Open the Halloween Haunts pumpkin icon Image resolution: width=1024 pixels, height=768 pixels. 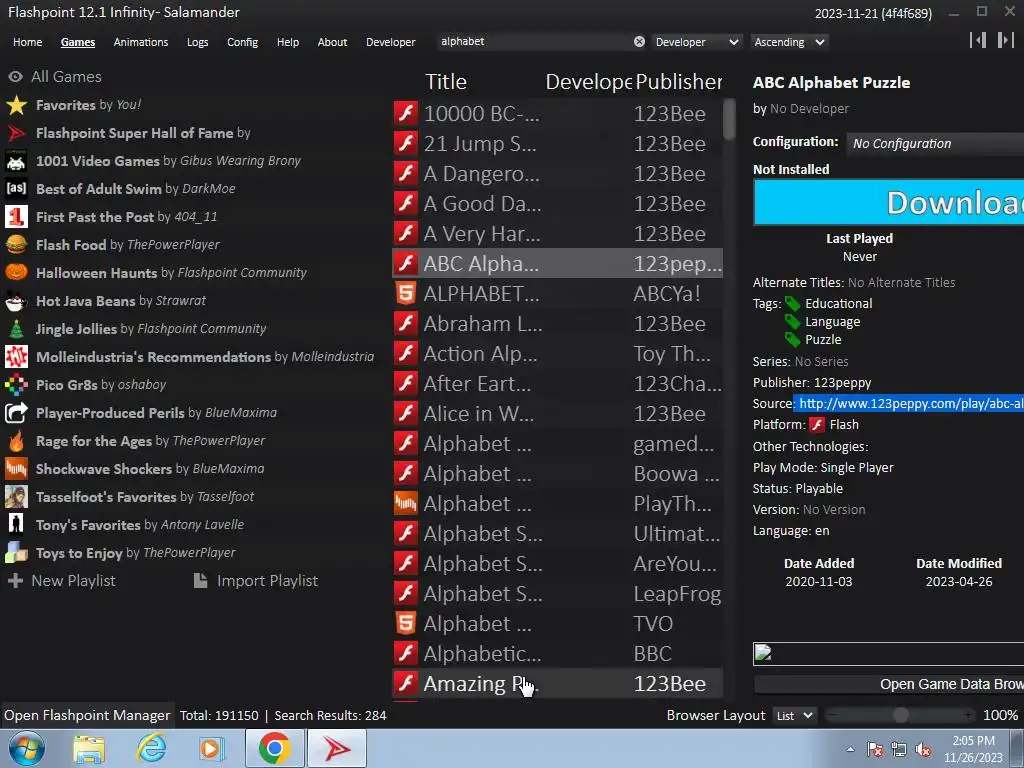[x=16, y=273]
